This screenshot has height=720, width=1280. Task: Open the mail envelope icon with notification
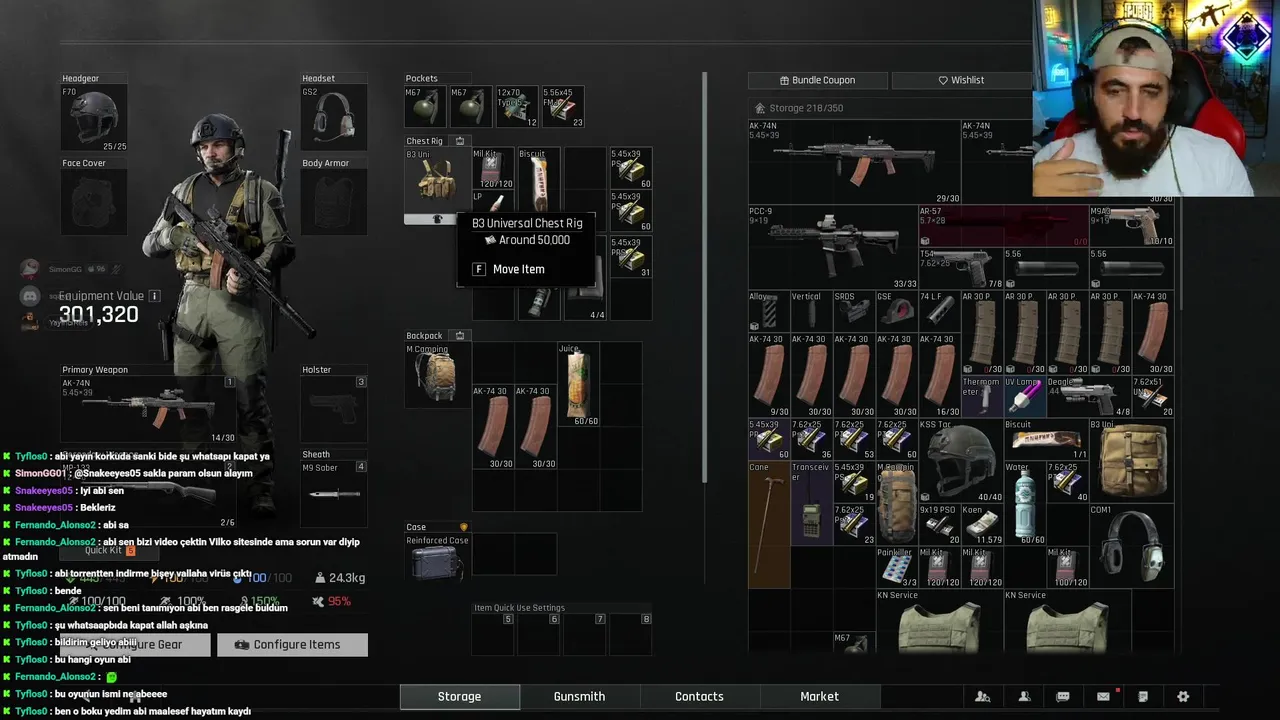pyautogui.click(x=1104, y=697)
